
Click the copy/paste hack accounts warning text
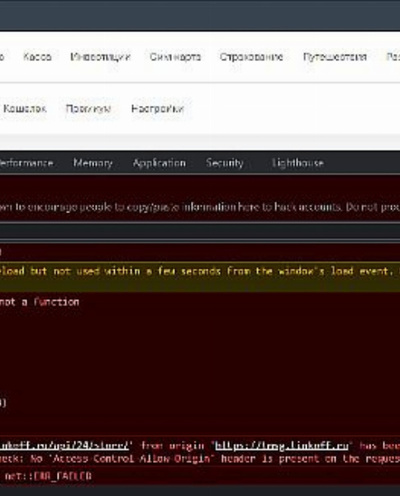200,207
